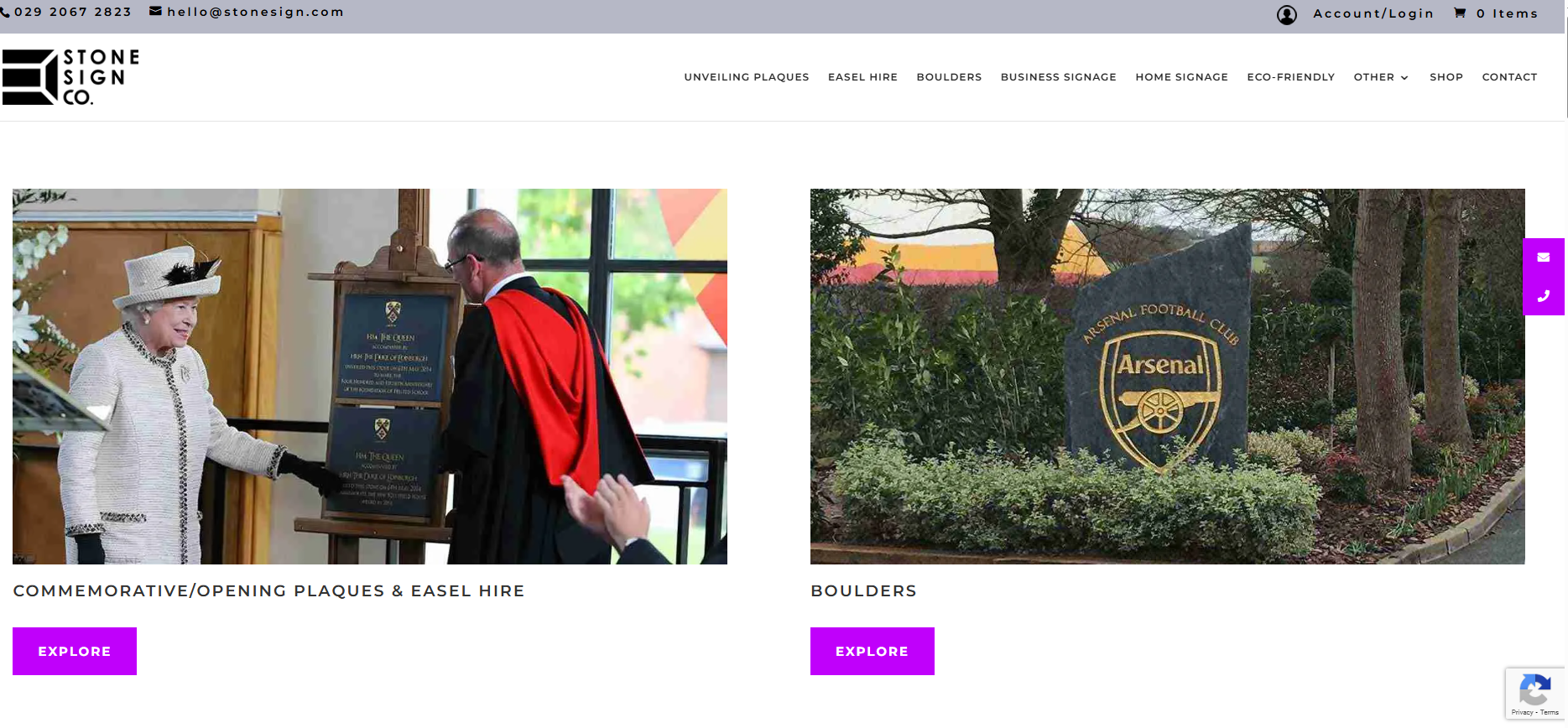
Task: Open the Boulders navigation link
Action: [949, 77]
